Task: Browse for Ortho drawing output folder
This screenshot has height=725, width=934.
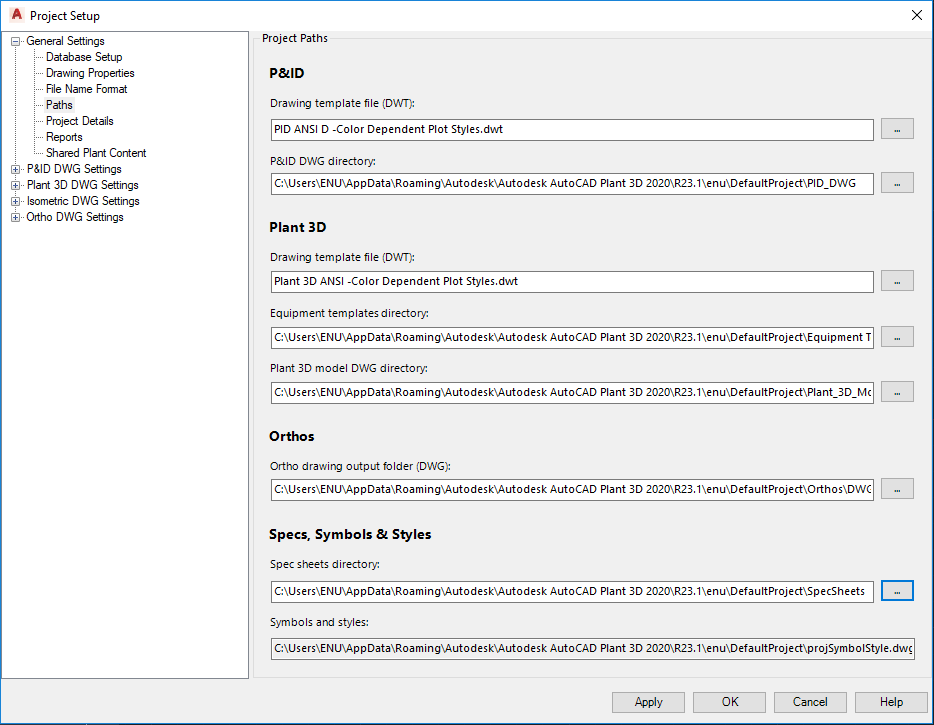Action: click(x=897, y=489)
